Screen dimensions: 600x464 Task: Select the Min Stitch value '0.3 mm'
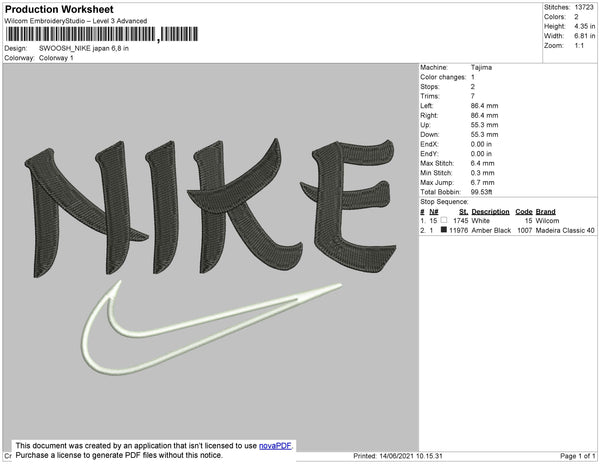pos(483,173)
